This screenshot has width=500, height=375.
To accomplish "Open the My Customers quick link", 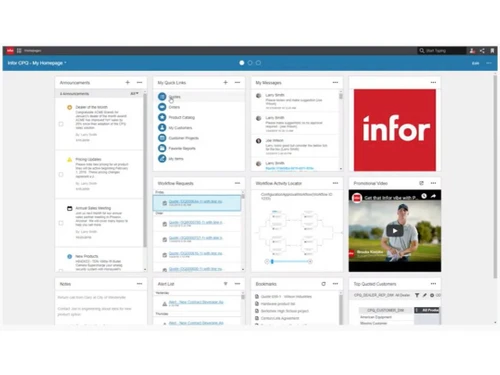I will coord(180,128).
